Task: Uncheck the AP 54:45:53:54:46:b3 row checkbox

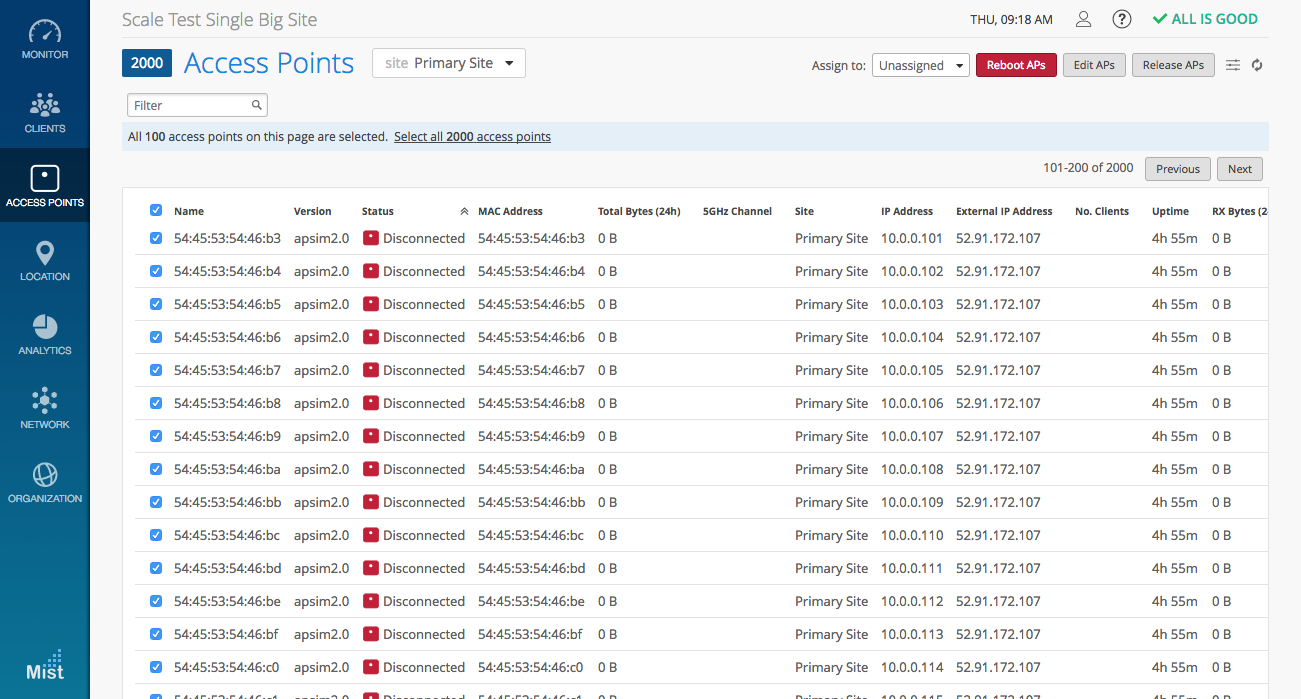Action: tap(156, 238)
